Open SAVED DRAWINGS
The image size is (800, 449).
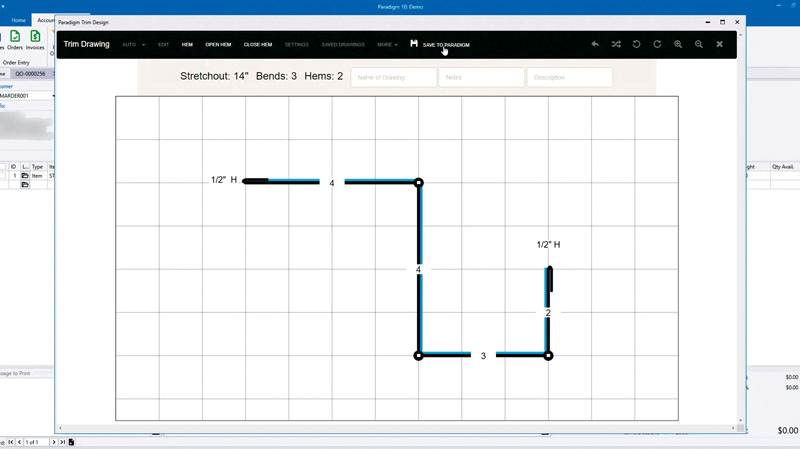tap(343, 44)
